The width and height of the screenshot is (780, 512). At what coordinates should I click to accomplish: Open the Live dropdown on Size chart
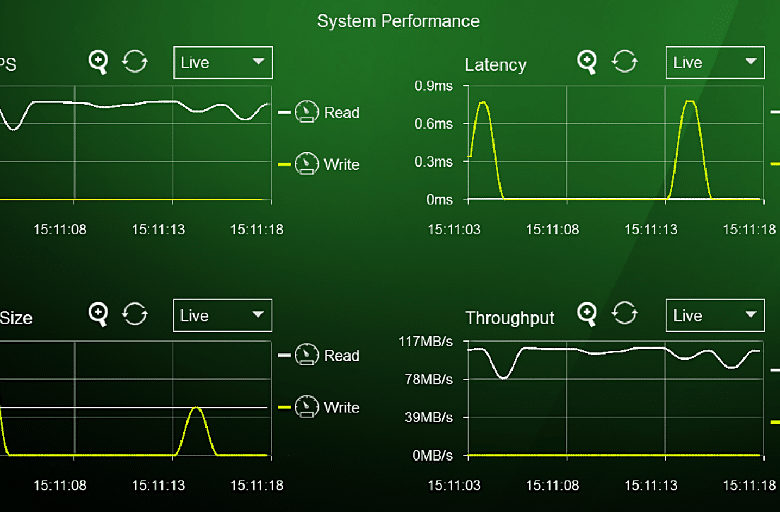pyautogui.click(x=222, y=315)
